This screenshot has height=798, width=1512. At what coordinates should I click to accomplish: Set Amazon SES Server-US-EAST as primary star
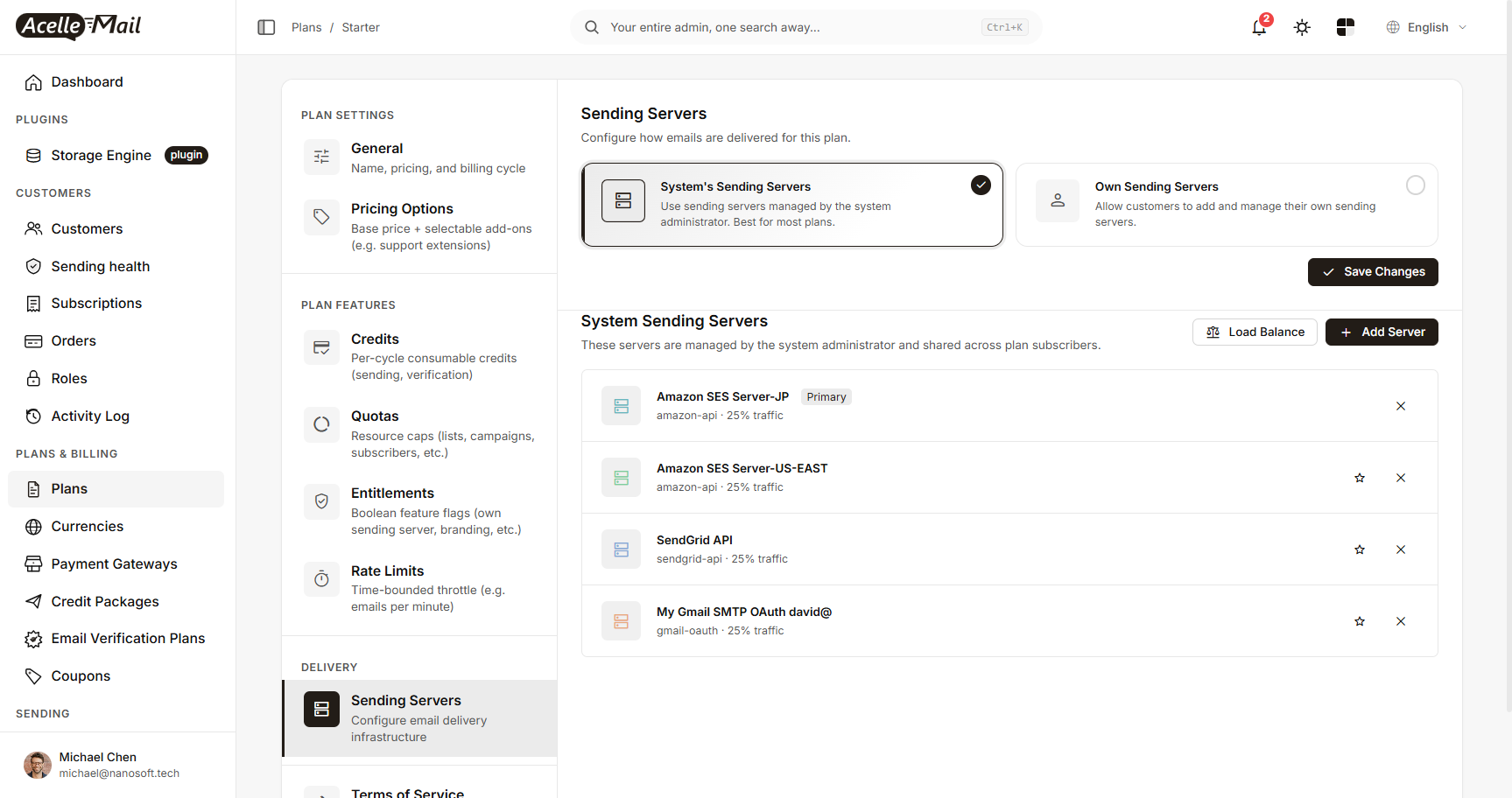(1360, 478)
